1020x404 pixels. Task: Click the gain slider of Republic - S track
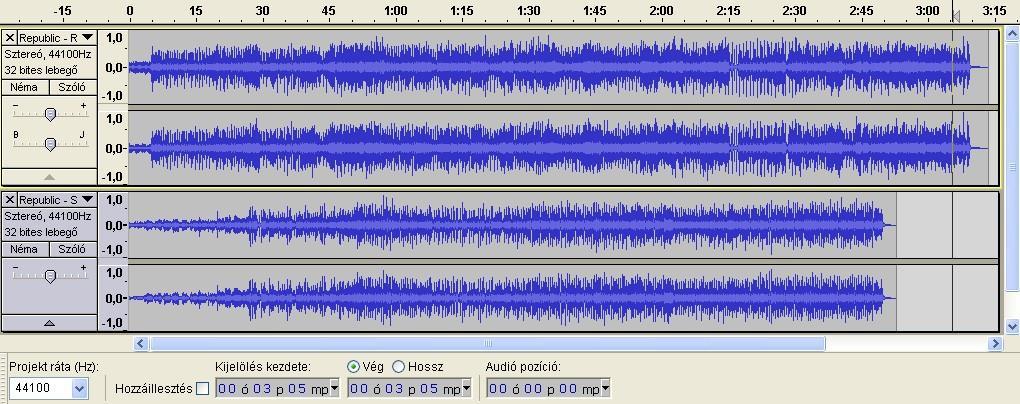click(50, 276)
